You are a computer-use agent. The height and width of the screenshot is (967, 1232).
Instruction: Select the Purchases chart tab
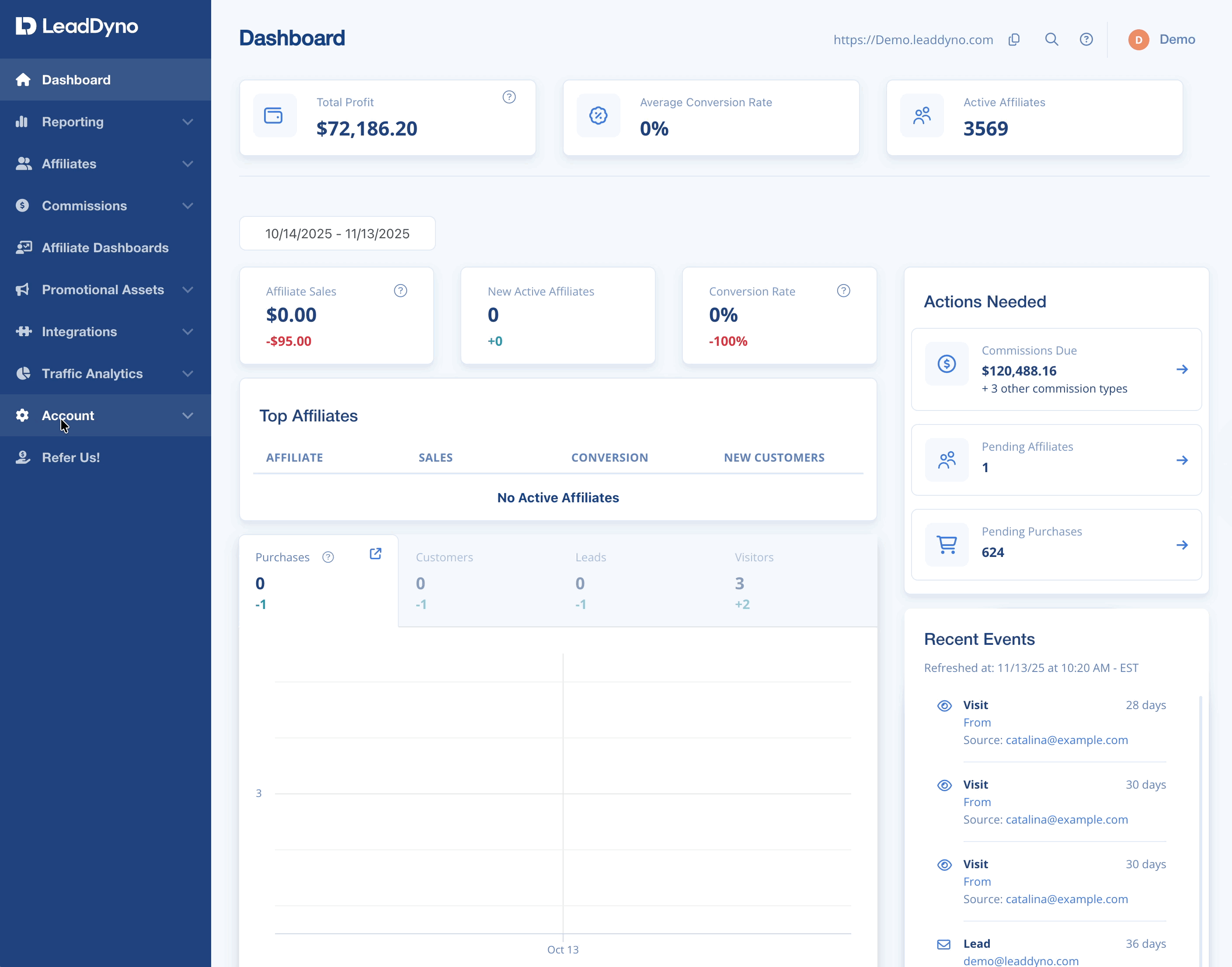tap(319, 580)
